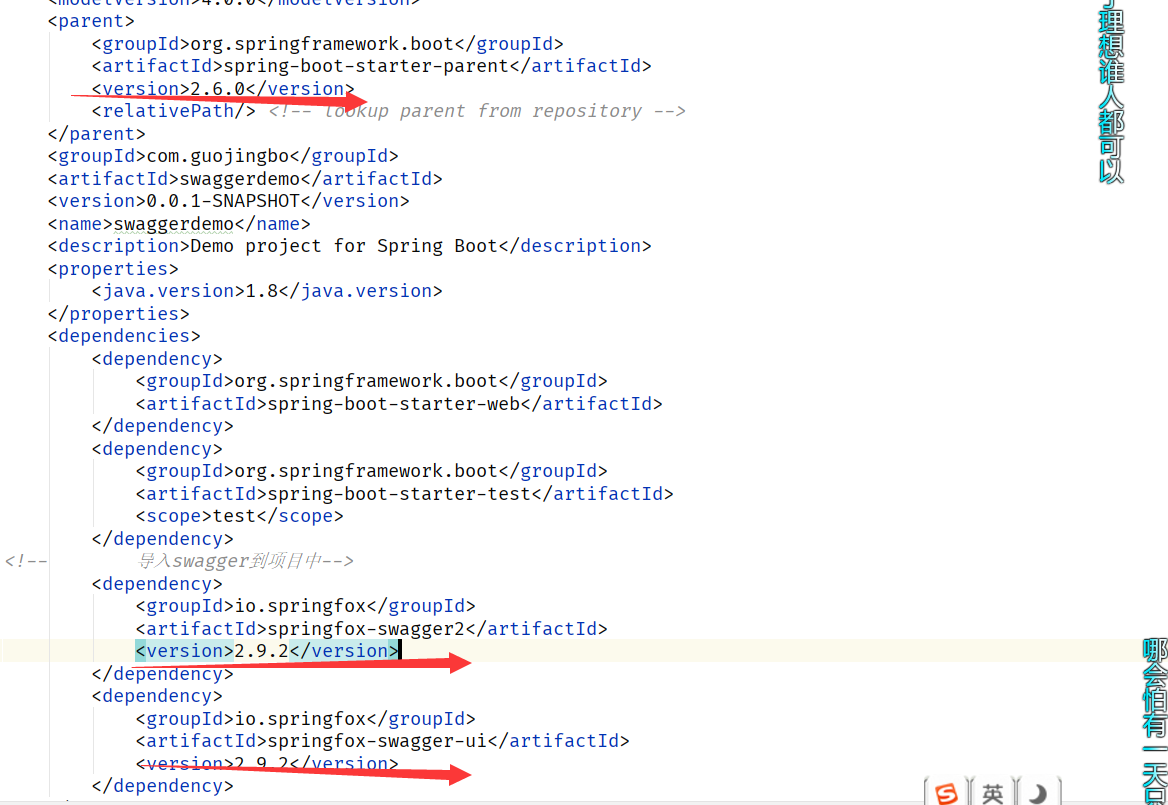Click the <name>swaggerdemo</name> line
Image resolution: width=1168 pixels, height=805 pixels.
[x=179, y=223]
